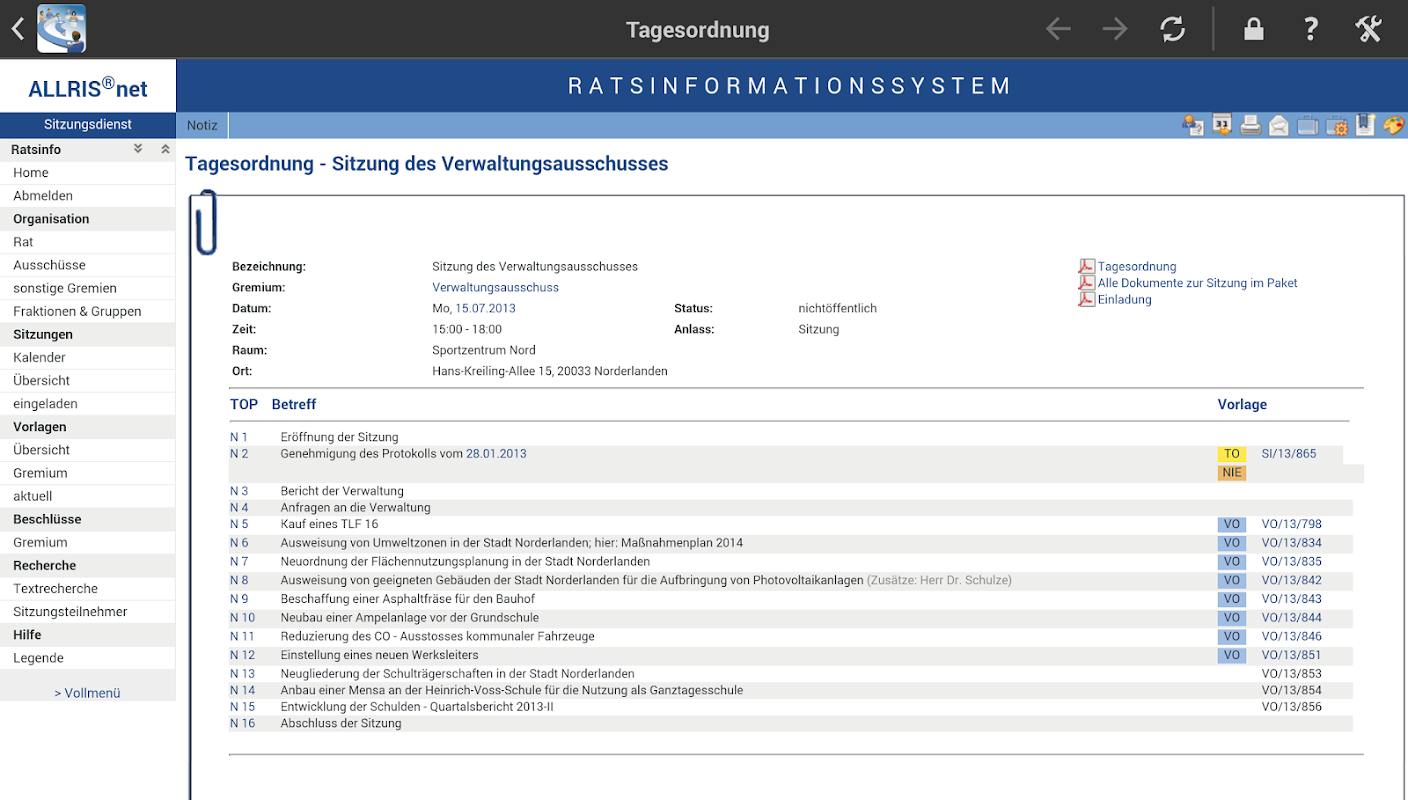Image resolution: width=1408 pixels, height=800 pixels.
Task: Click the open envelope mail icon
Action: [x=1279, y=125]
